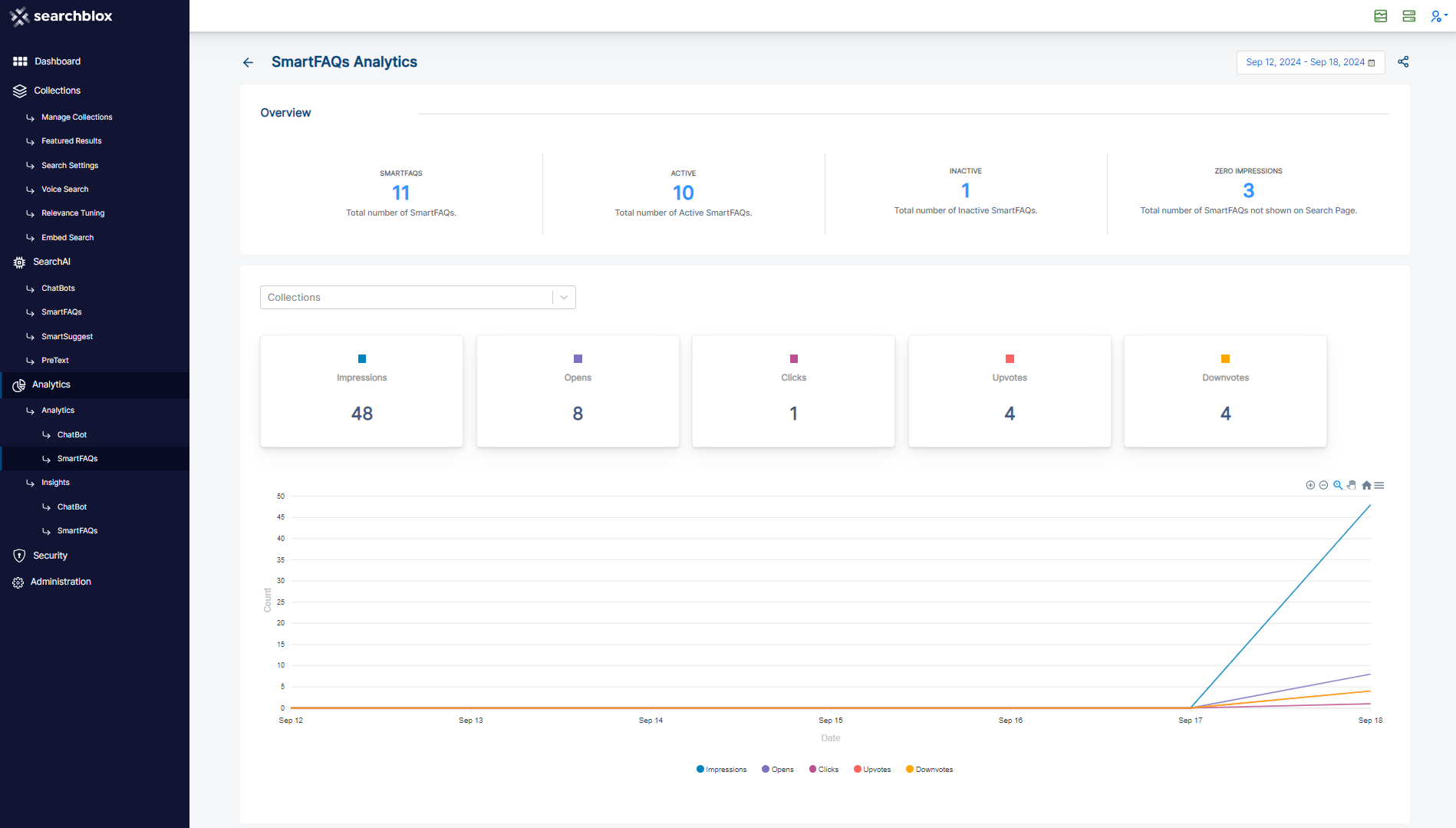
Task: Click the searchblox logo
Action: pyautogui.click(x=61, y=16)
